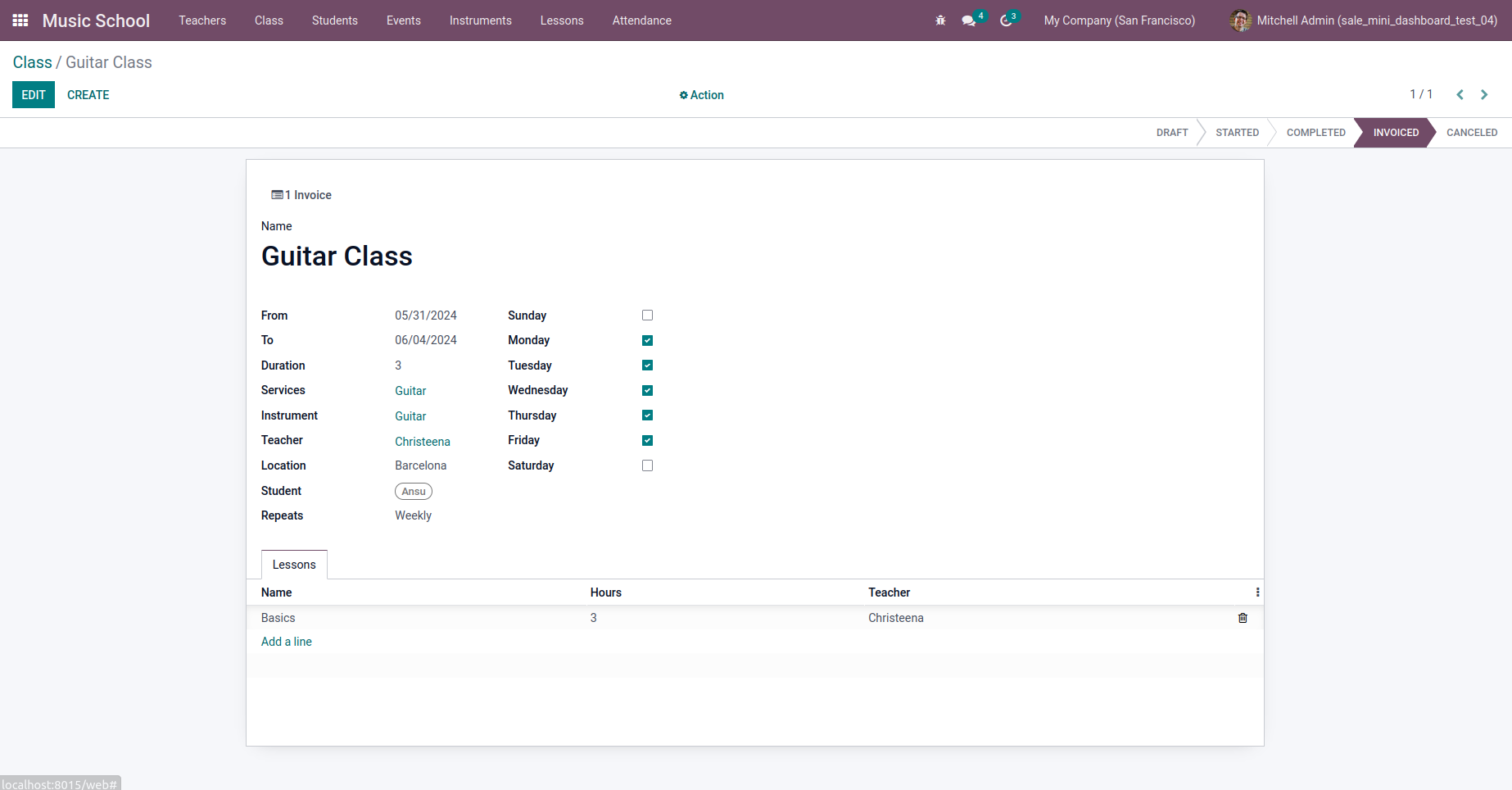Open the Mitchell Admin user menu
This screenshot has height=790, width=1512.
(x=1364, y=20)
